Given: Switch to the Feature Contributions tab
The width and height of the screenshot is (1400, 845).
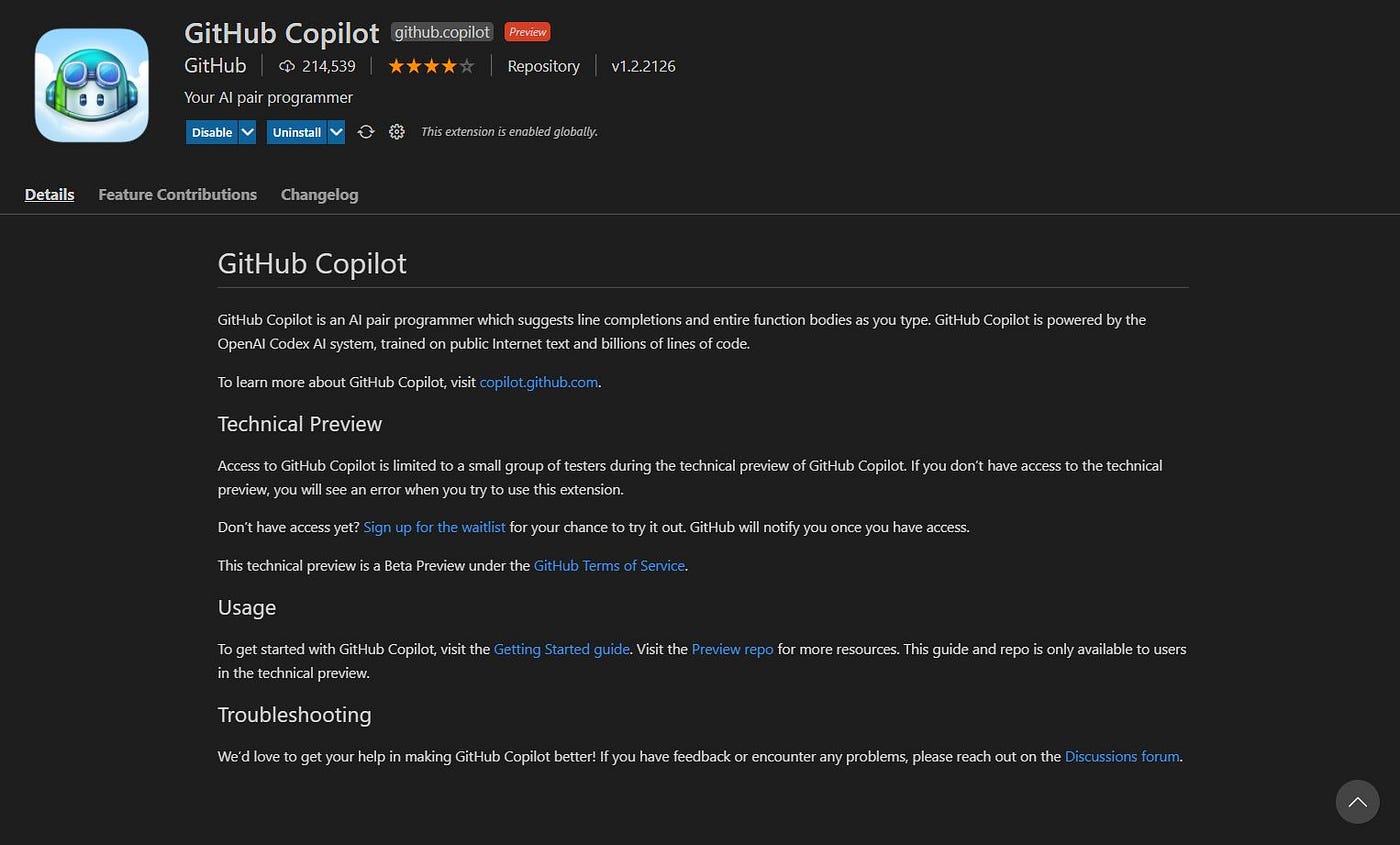Looking at the screenshot, I should [177, 194].
